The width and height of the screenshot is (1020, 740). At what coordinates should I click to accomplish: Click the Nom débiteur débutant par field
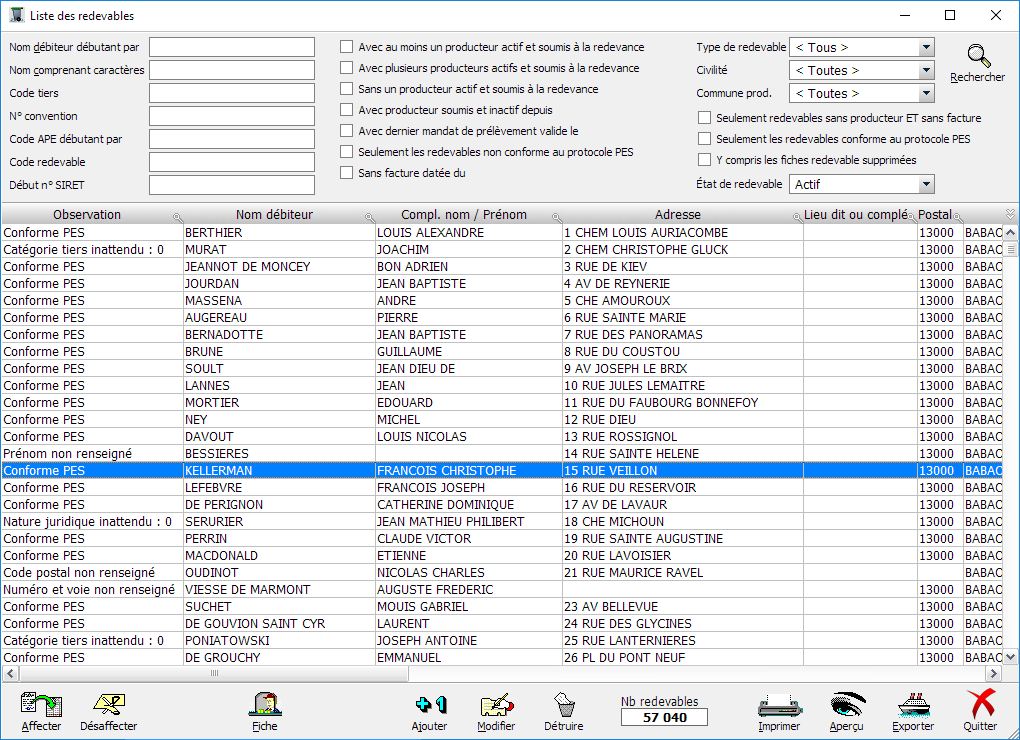click(232, 47)
